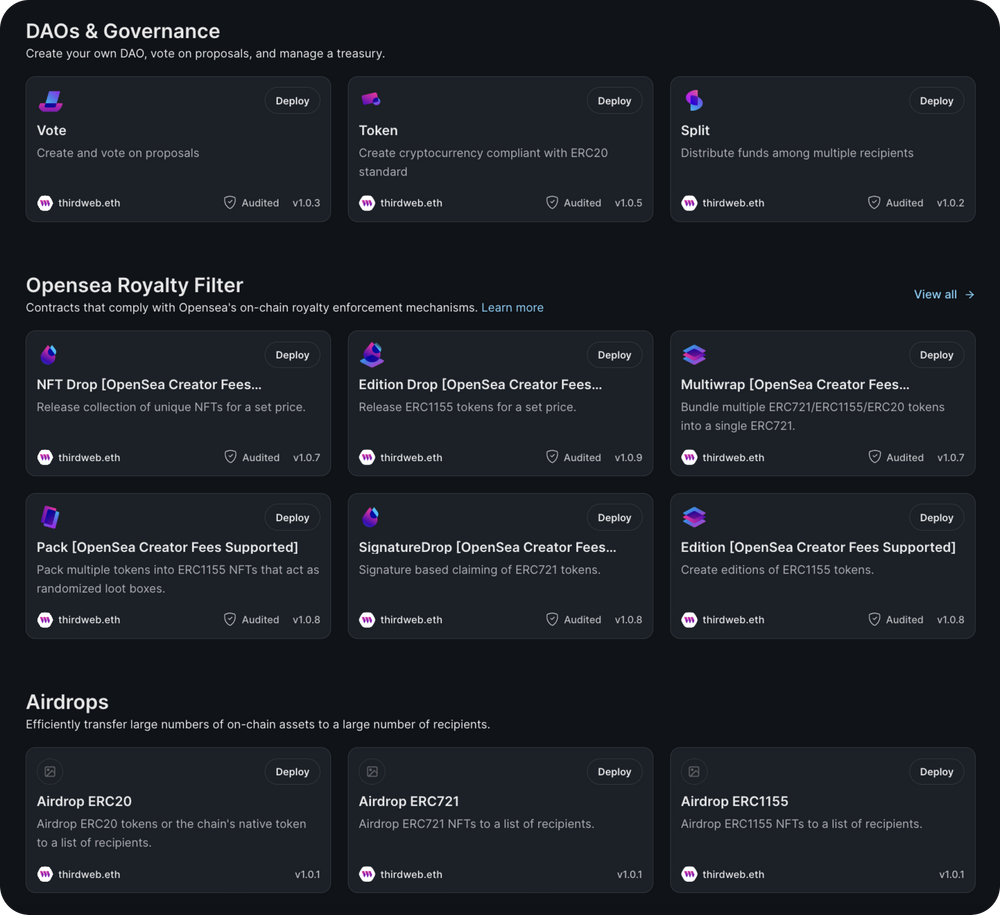Viewport: 1000px width, 915px height.
Task: Click the Pack contract icon
Action: (50, 518)
